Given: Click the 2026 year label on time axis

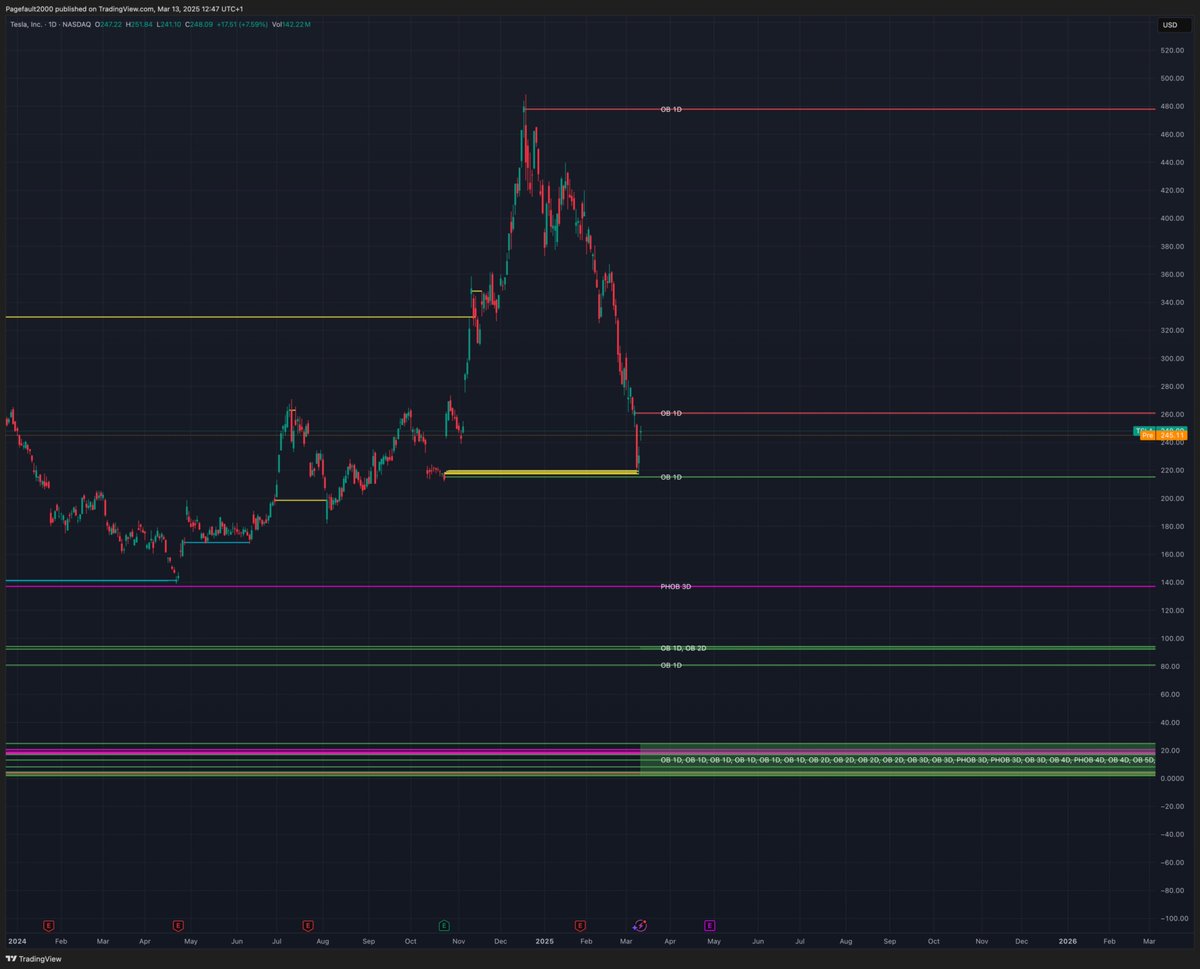Looking at the screenshot, I should pos(1068,941).
